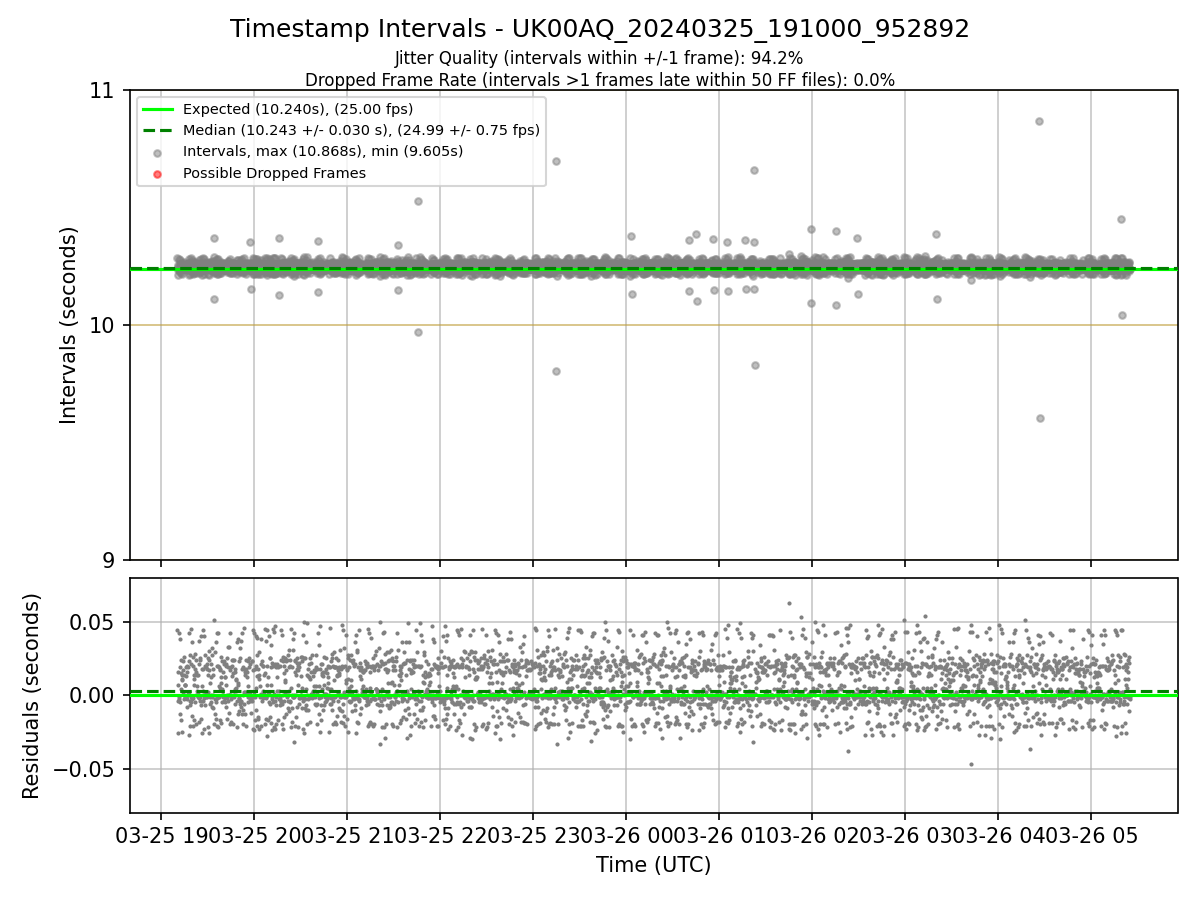The height and width of the screenshot is (900, 1200).
Task: Click the solid green line swatch in legend
Action: (x=158, y=109)
